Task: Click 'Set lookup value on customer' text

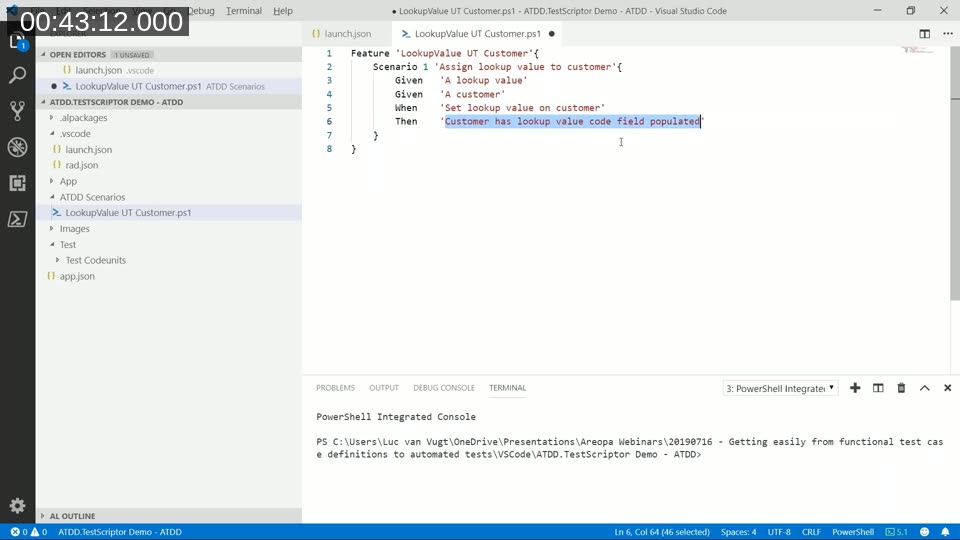Action: (x=522, y=108)
